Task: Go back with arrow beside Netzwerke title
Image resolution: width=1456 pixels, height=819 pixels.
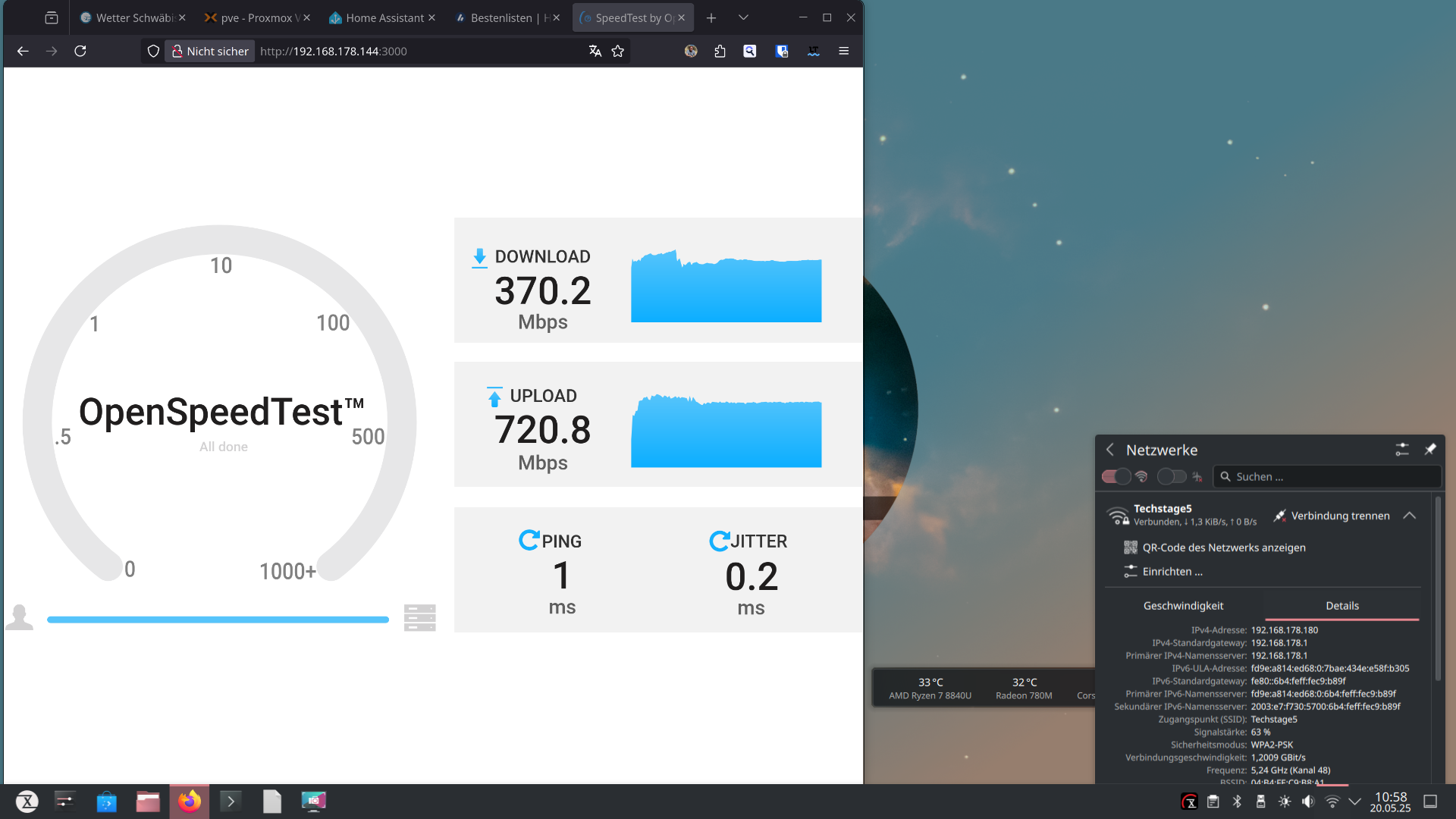Action: (1110, 450)
